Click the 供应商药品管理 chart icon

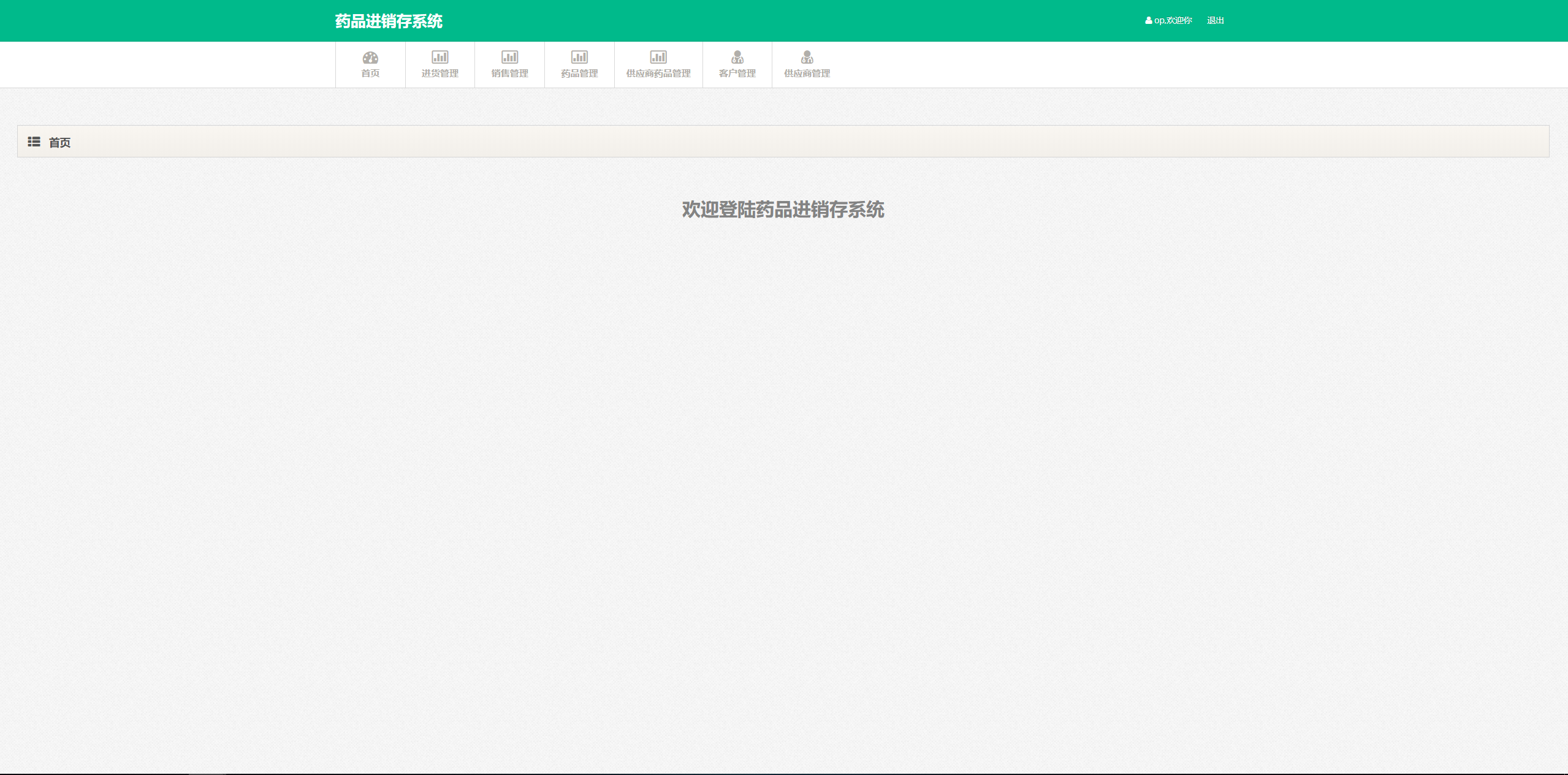(658, 57)
